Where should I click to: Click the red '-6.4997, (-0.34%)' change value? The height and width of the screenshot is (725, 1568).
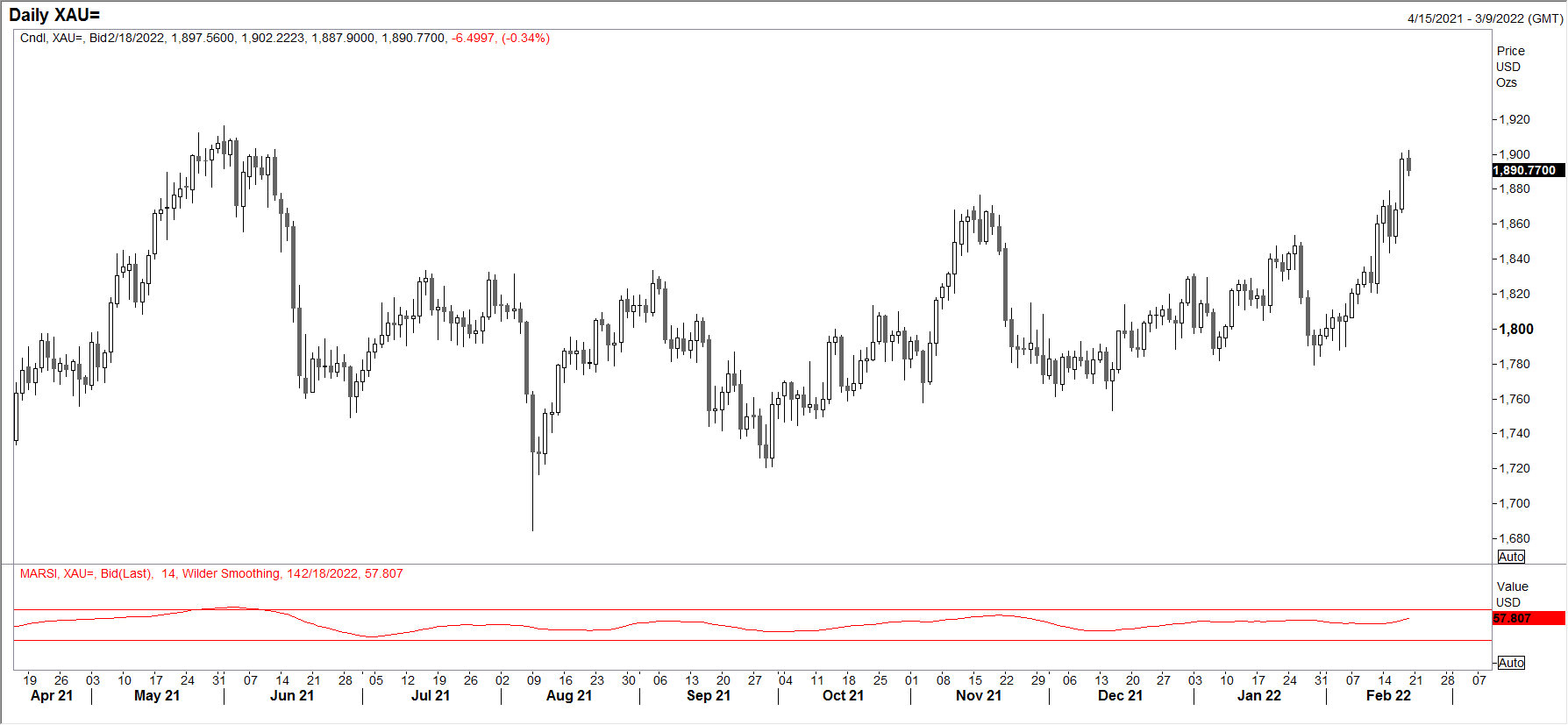tap(501, 38)
